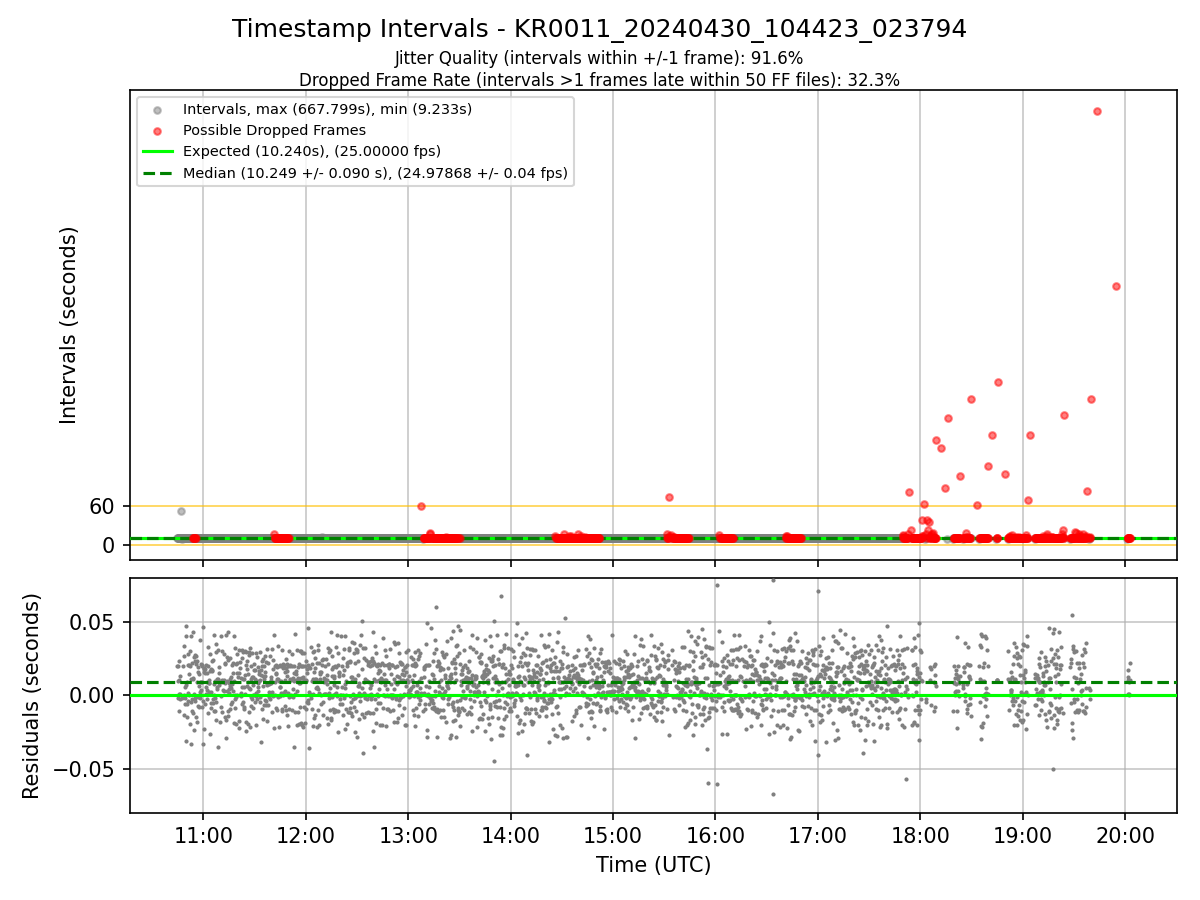Click the dashed green line sample for Median in the legend
This screenshot has width=1200, height=900.
pyautogui.click(x=157, y=173)
